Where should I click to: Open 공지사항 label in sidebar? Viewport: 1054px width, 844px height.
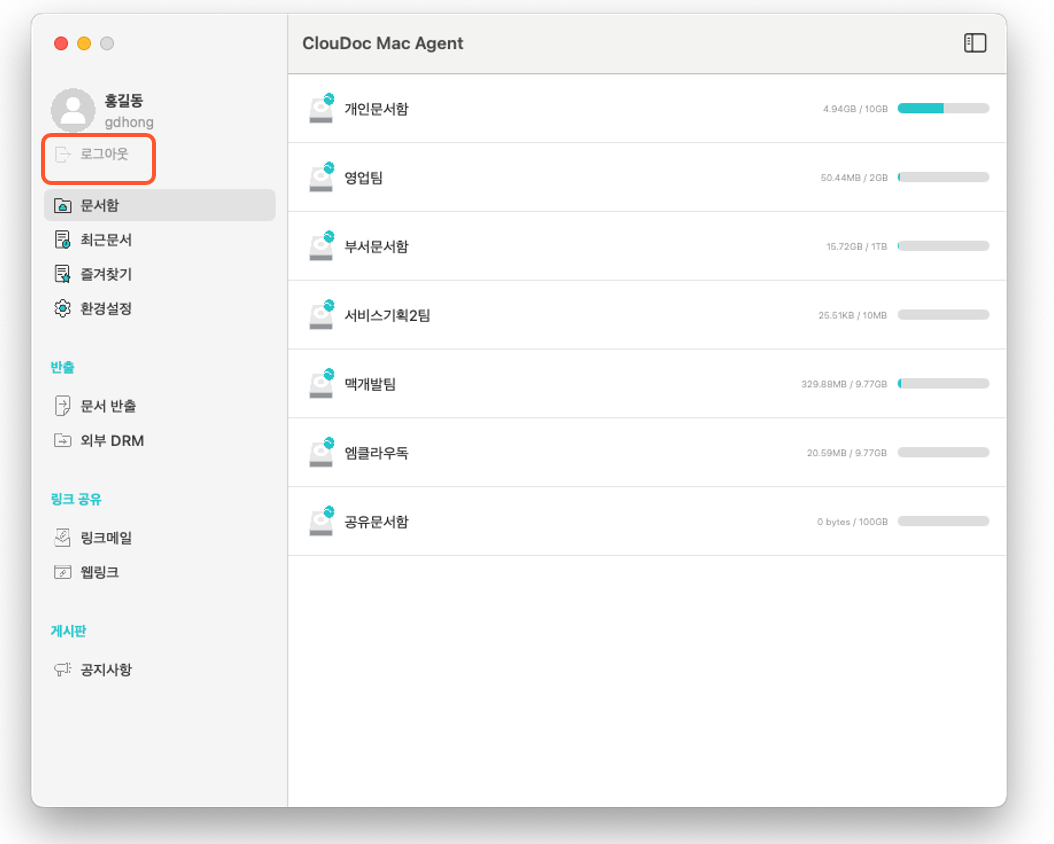[106, 670]
